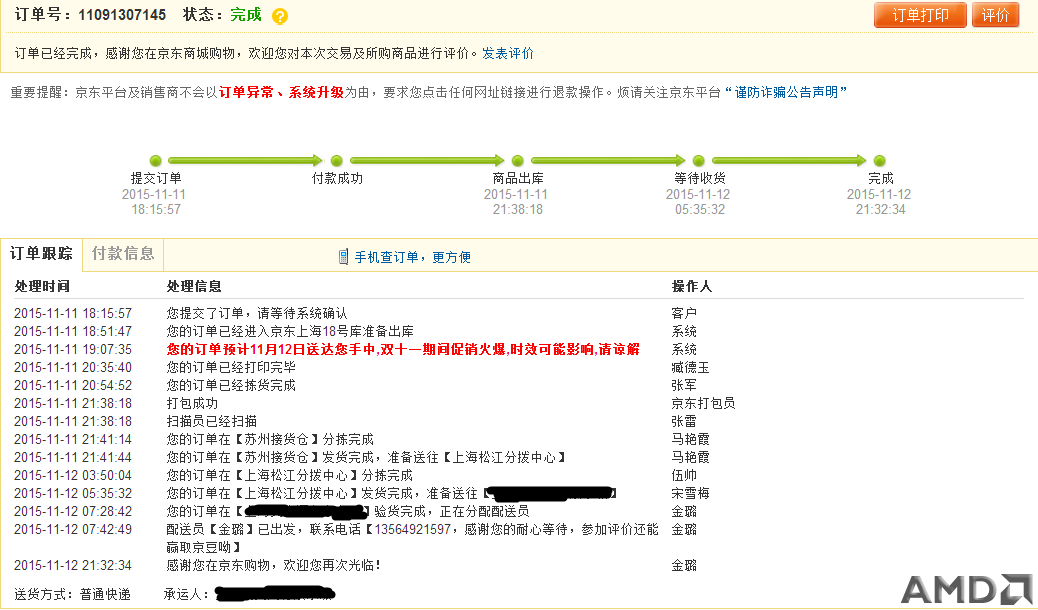1038x610 pixels.
Task: Click the 处理时间 column header
Action: click(42, 286)
